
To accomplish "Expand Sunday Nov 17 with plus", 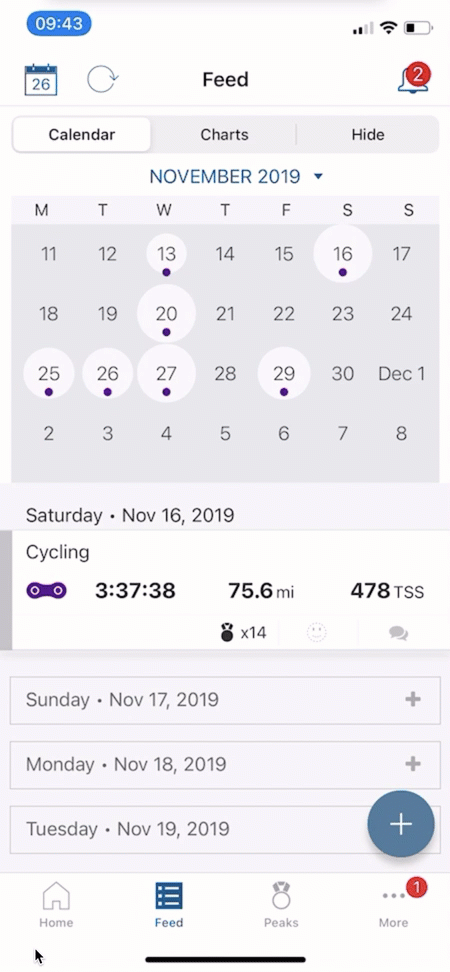I will click(x=413, y=700).
